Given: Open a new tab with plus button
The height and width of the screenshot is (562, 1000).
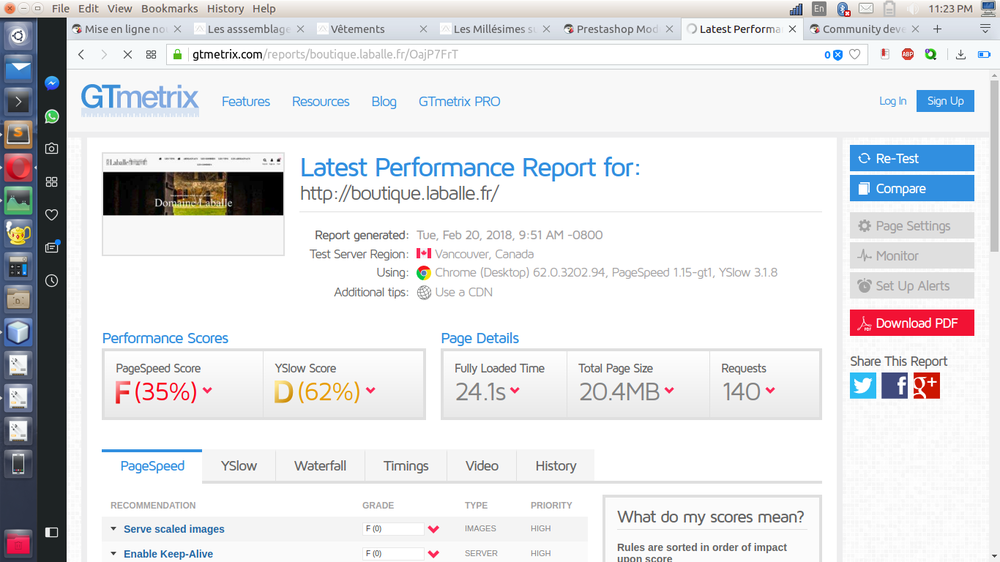Looking at the screenshot, I should tap(938, 29).
